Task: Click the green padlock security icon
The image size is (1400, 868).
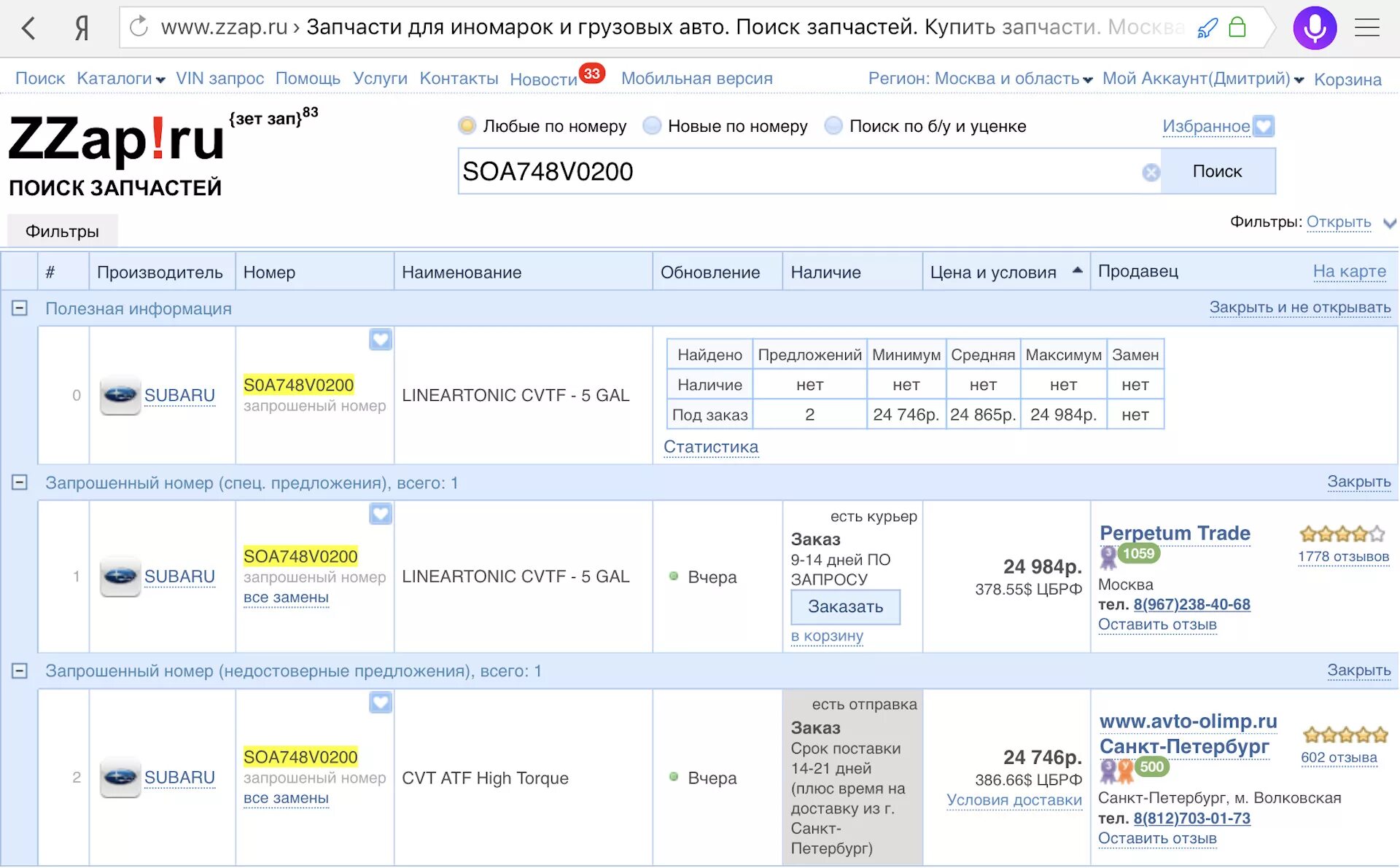Action: coord(1237,27)
